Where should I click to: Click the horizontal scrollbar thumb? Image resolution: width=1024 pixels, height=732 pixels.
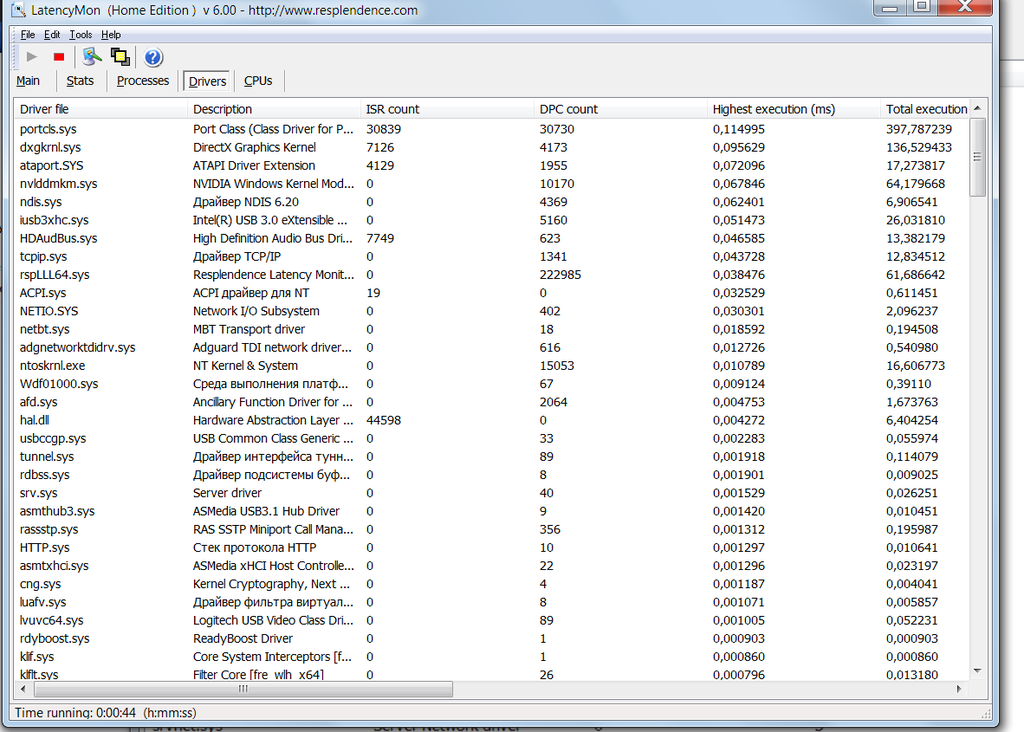coord(243,689)
